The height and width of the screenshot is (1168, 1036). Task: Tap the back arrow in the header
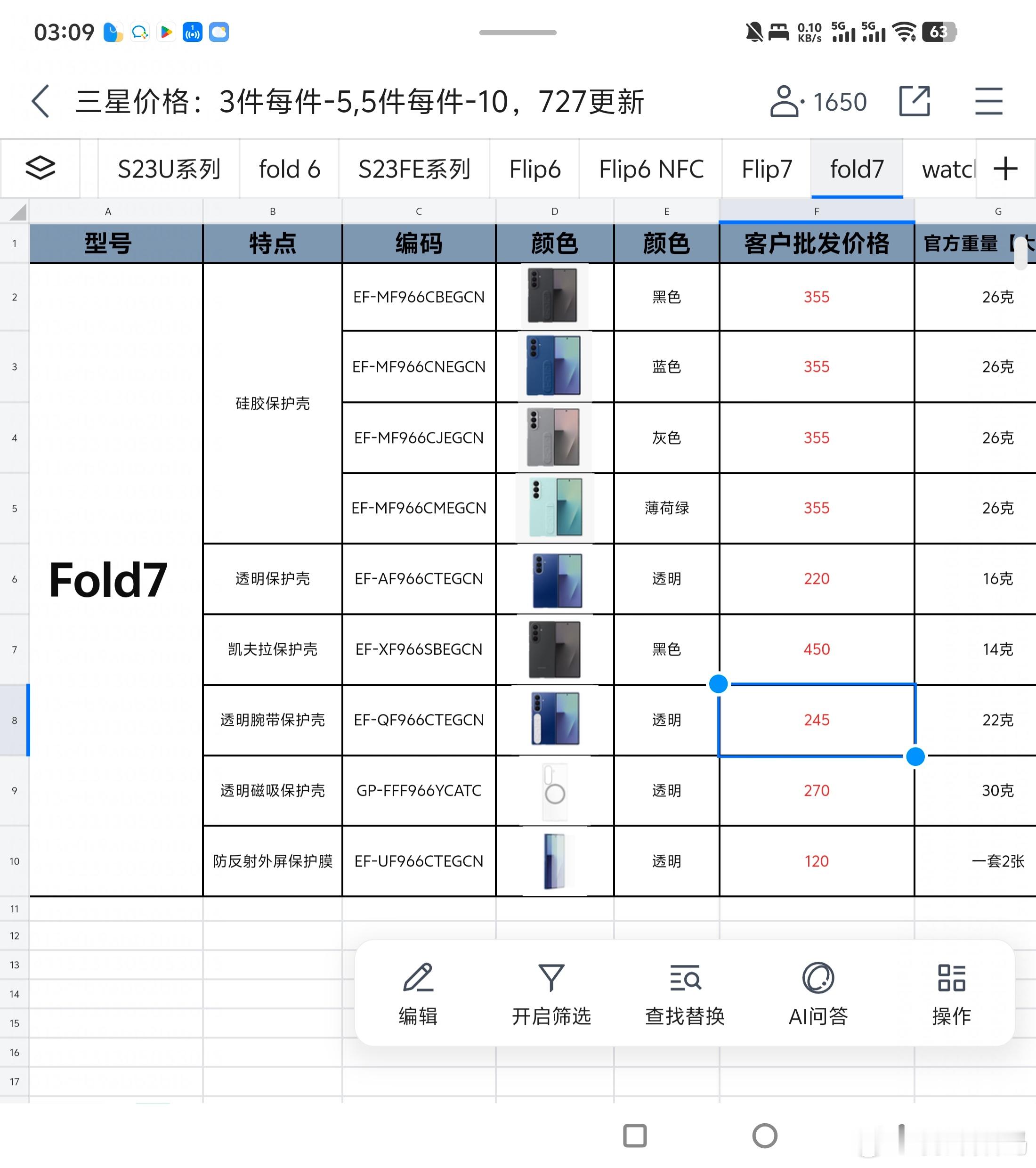(40, 102)
